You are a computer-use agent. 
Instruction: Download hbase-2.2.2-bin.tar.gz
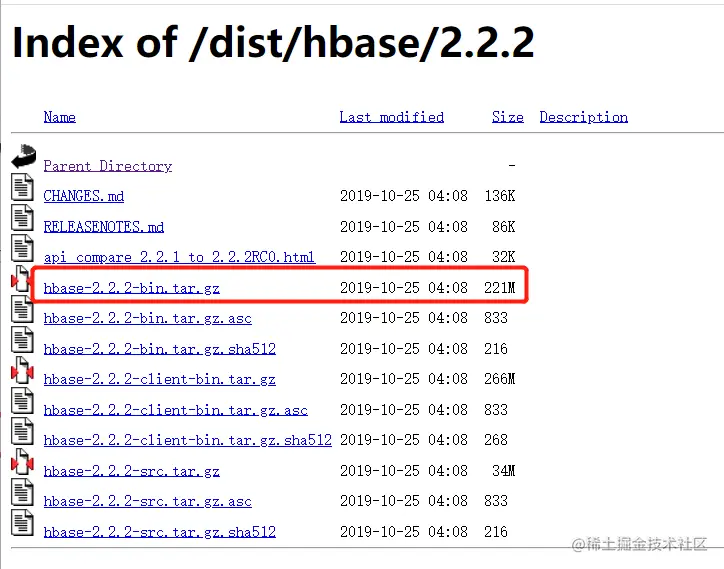tap(132, 288)
